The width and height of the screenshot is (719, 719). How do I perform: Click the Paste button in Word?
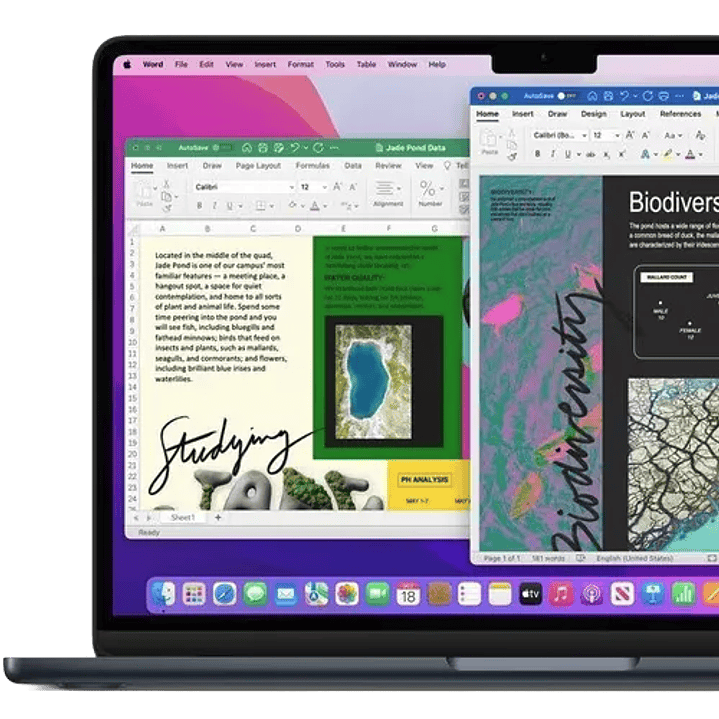[490, 142]
